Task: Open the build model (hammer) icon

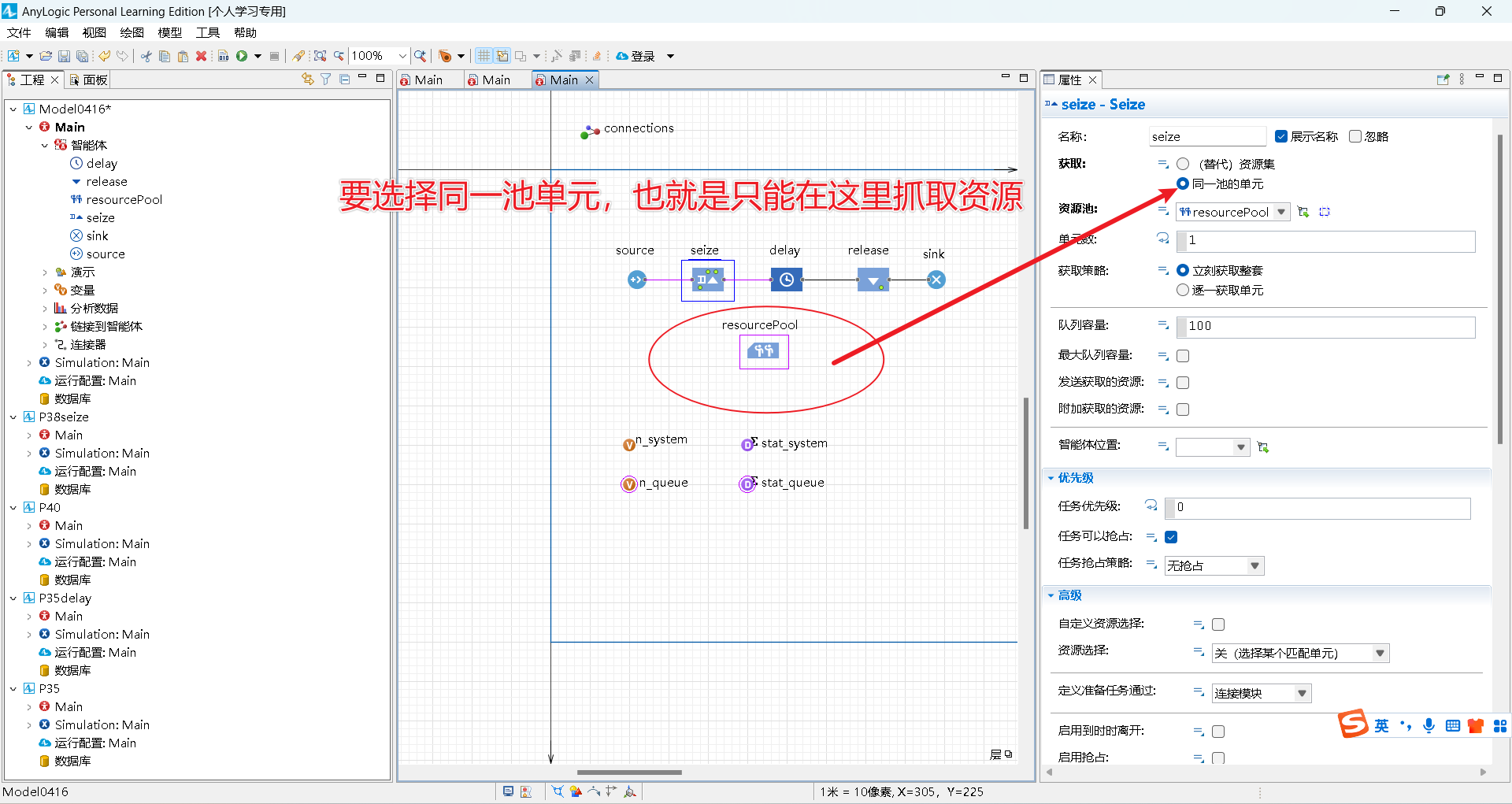Action: pyautogui.click(x=223, y=55)
